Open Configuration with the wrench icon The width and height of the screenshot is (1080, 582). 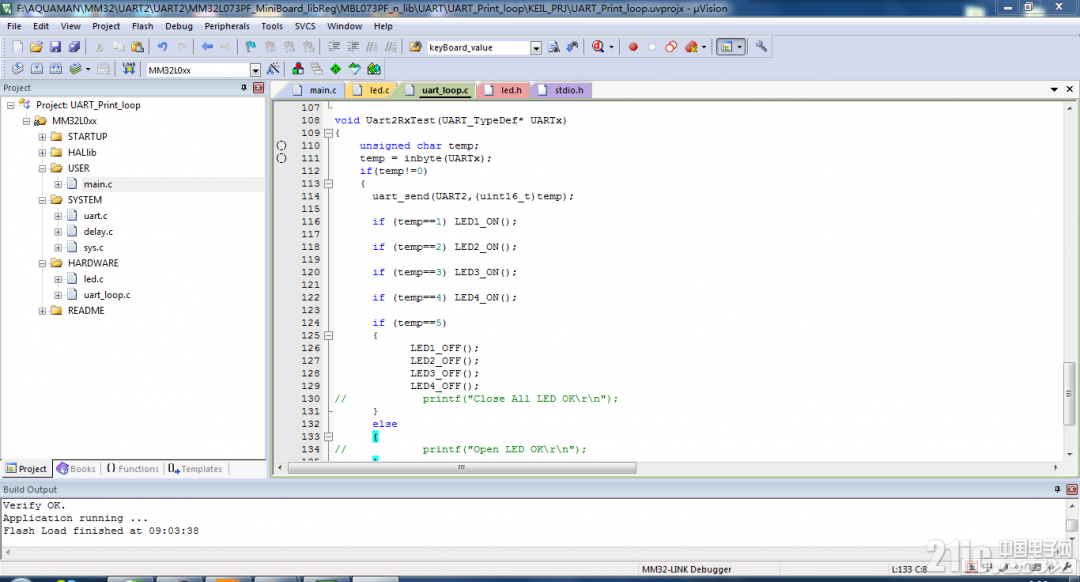761,47
